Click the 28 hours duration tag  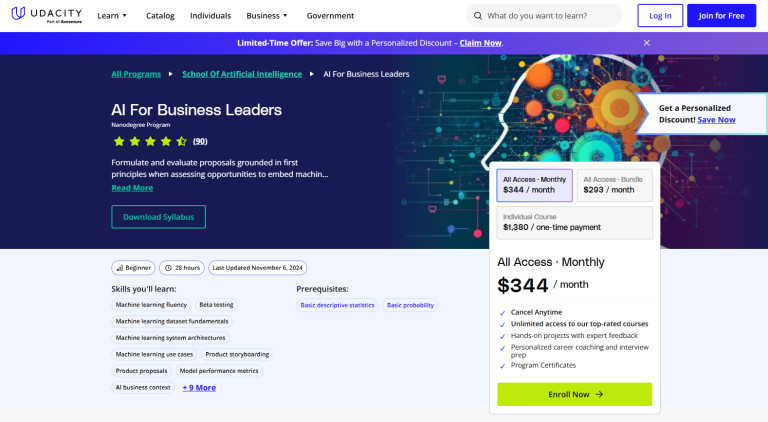(x=182, y=268)
